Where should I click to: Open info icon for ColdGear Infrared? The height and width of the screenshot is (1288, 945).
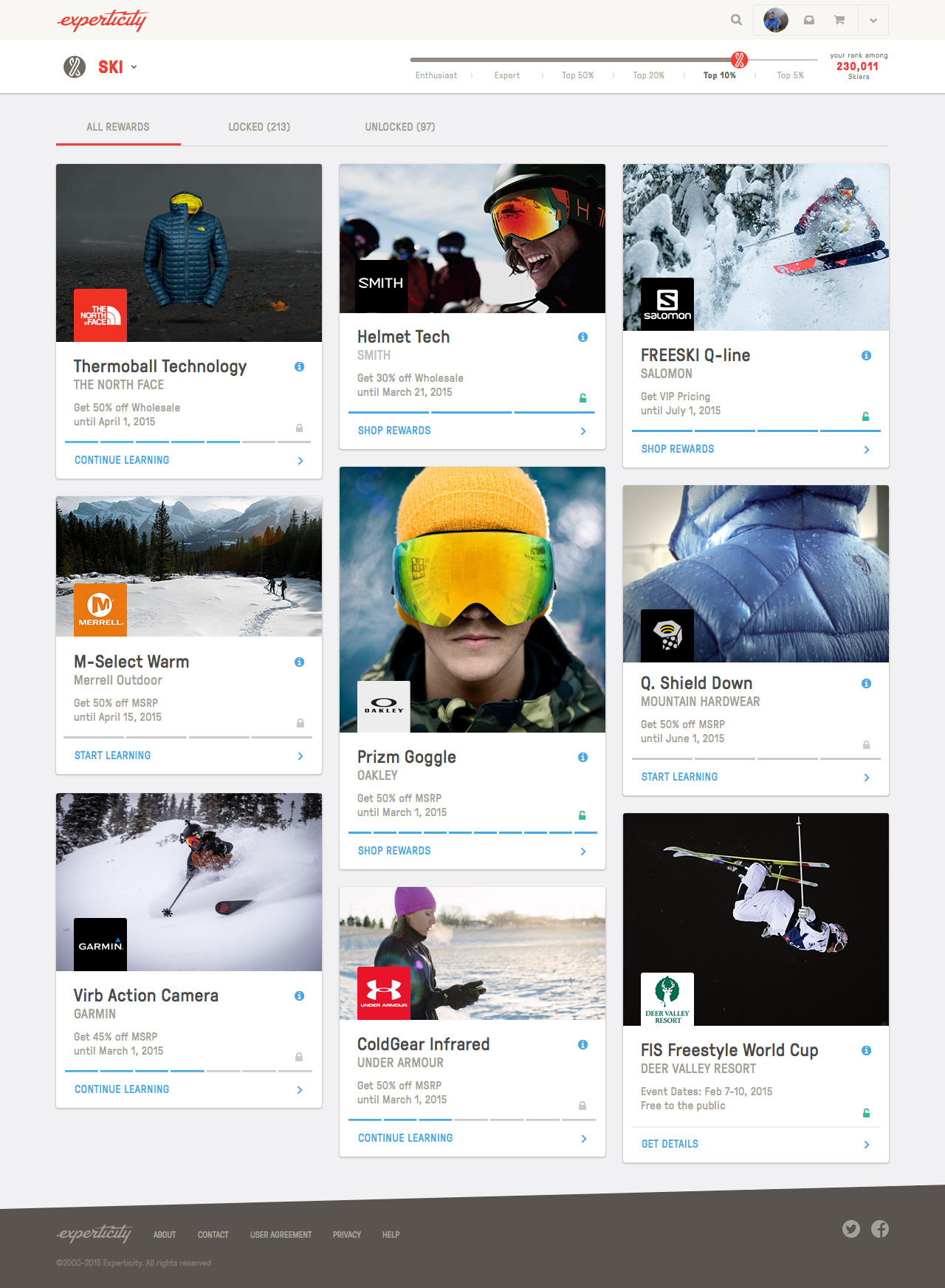pyautogui.click(x=583, y=1044)
